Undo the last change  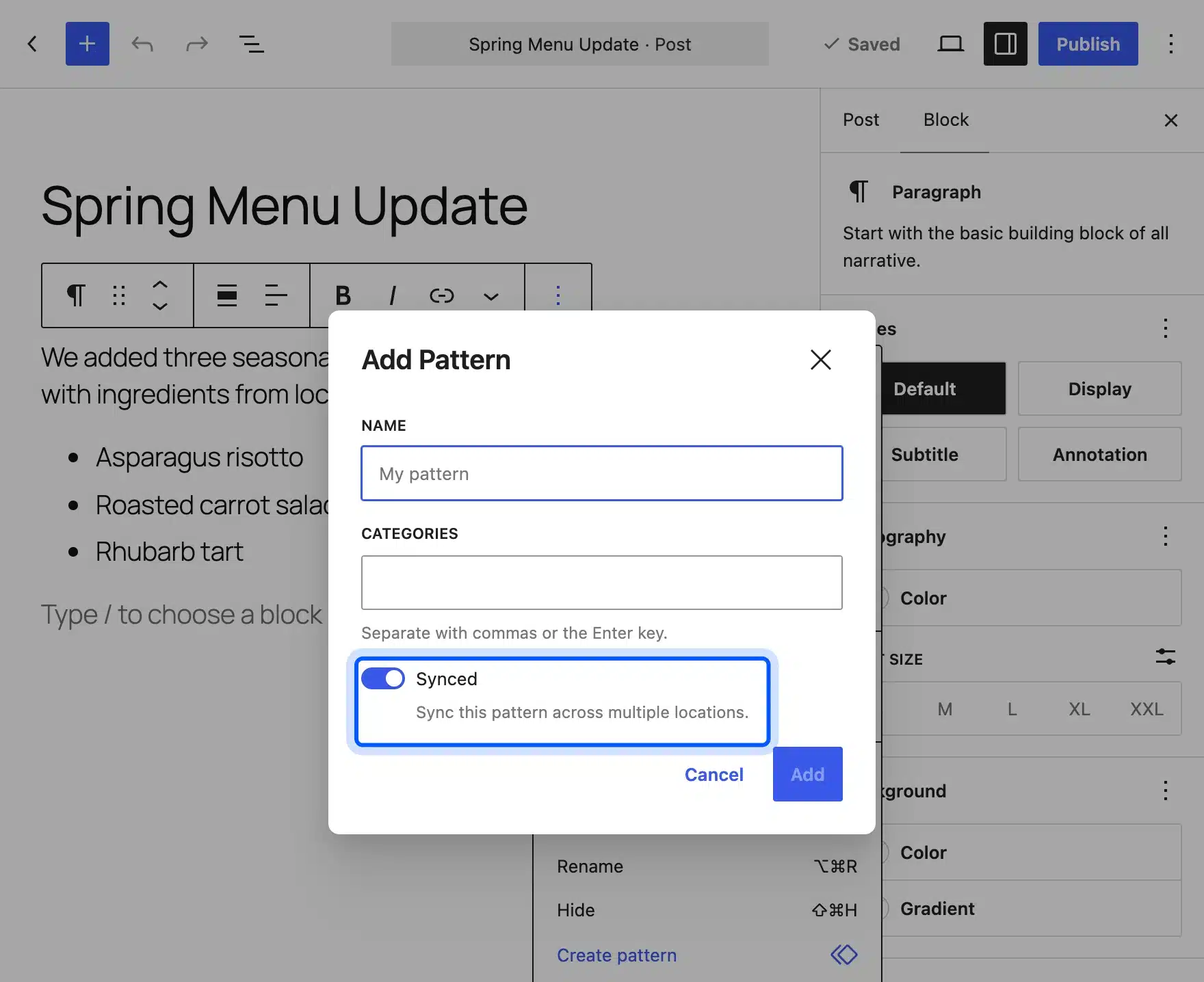coord(142,44)
